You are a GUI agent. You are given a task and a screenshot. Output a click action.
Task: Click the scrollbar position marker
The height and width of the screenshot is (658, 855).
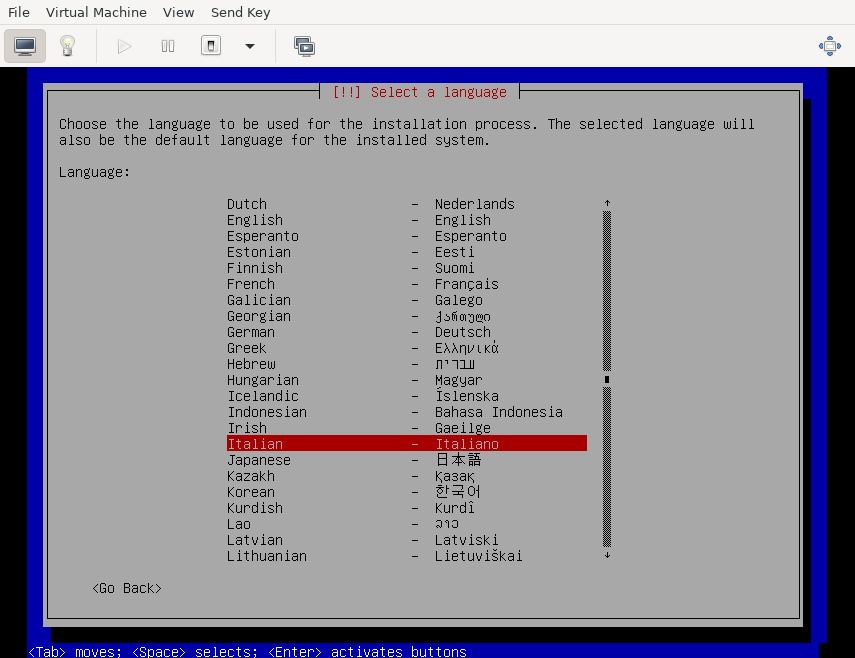pyautogui.click(x=607, y=379)
